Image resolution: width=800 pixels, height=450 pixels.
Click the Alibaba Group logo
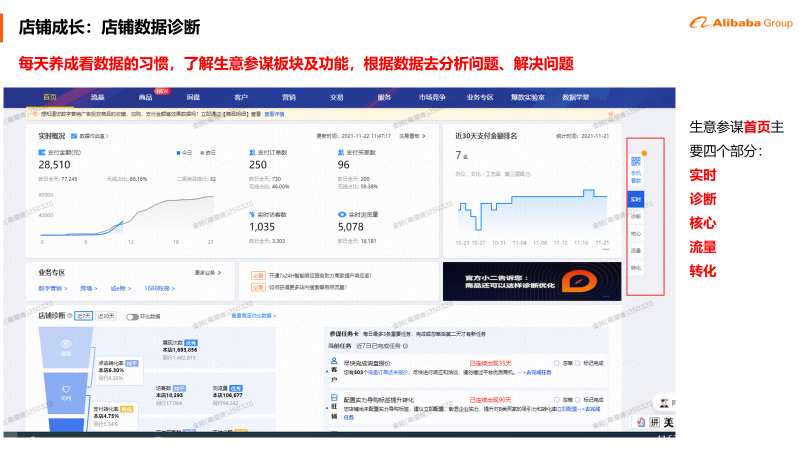click(741, 23)
